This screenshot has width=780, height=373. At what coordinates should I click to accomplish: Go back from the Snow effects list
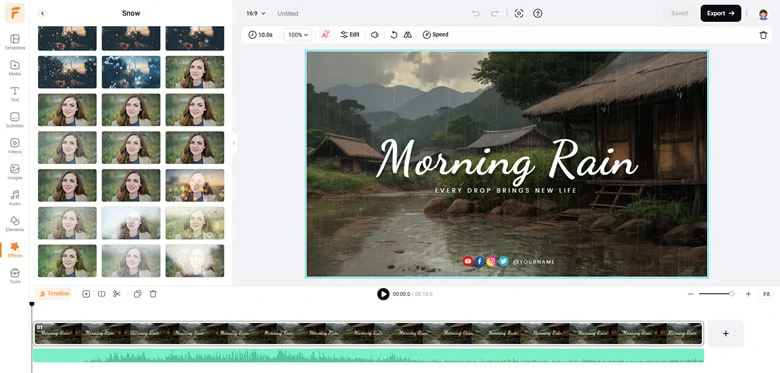tap(42, 13)
